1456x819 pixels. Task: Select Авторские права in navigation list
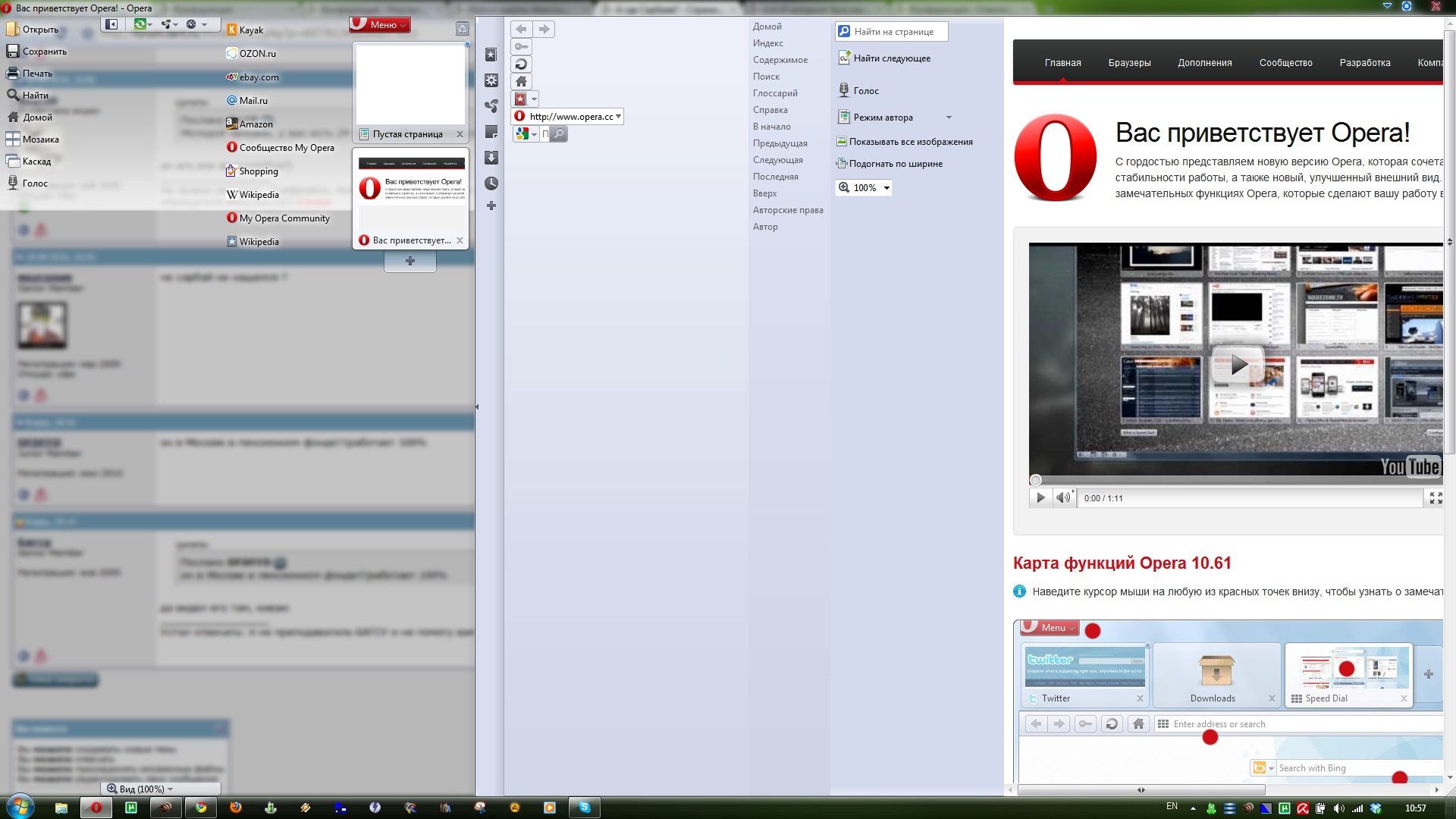pyautogui.click(x=788, y=210)
